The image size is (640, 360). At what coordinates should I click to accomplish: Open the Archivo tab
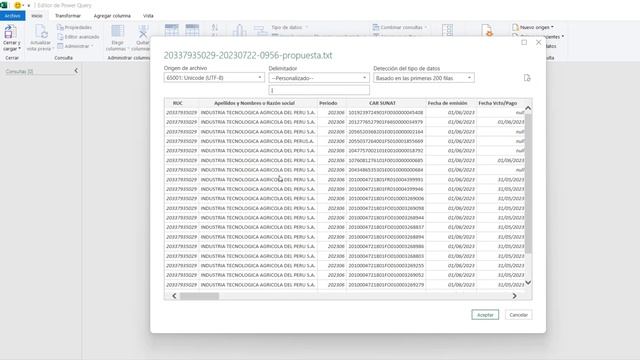pyautogui.click(x=13, y=16)
